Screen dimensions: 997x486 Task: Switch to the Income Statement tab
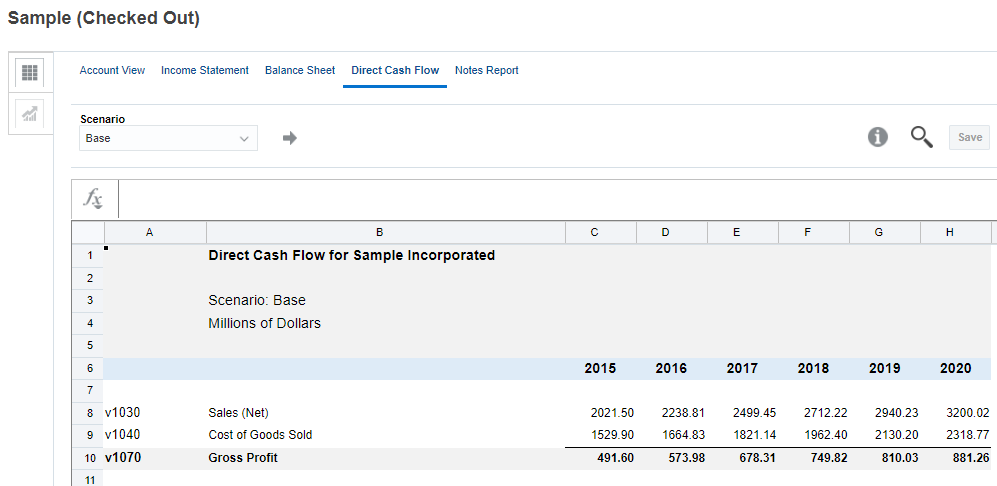(x=205, y=71)
